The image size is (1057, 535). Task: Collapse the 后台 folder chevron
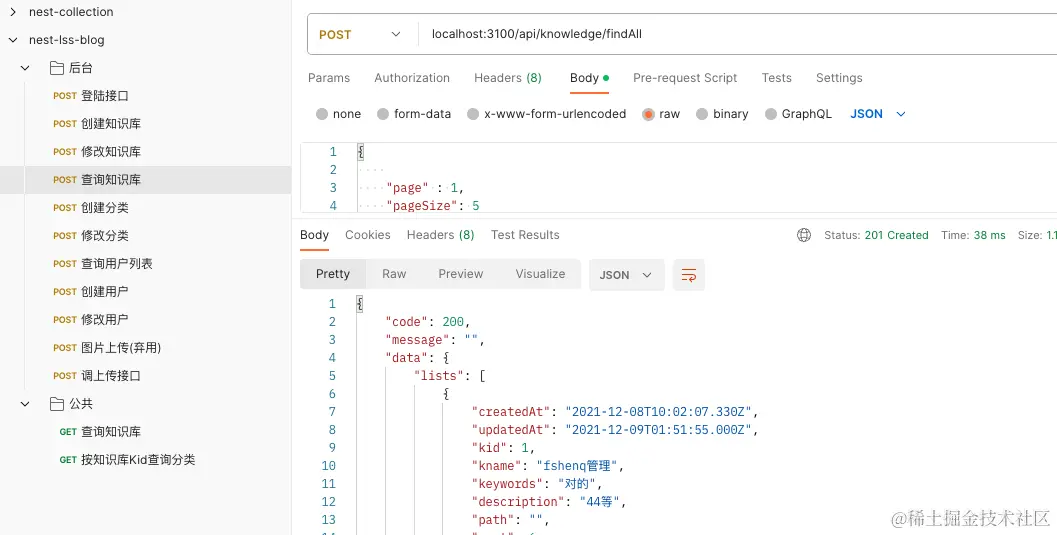[x=25, y=68]
